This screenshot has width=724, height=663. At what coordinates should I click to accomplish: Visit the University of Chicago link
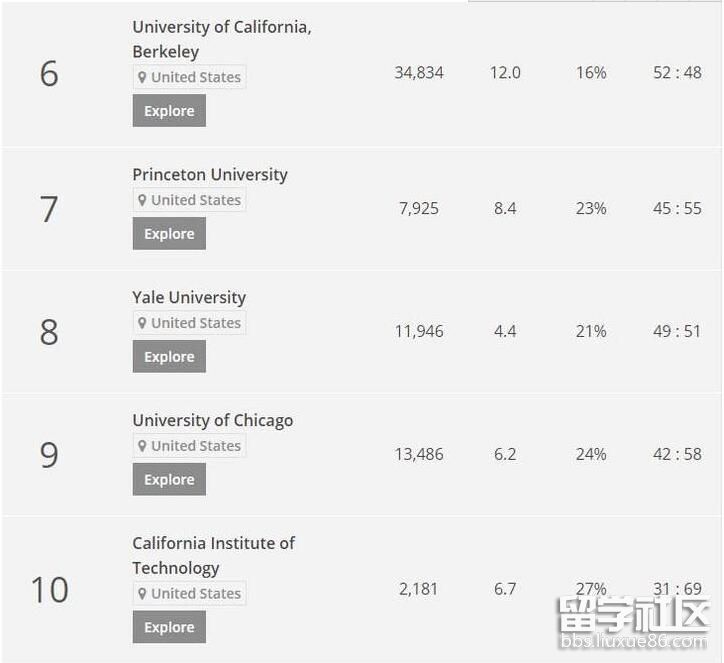[x=213, y=420]
